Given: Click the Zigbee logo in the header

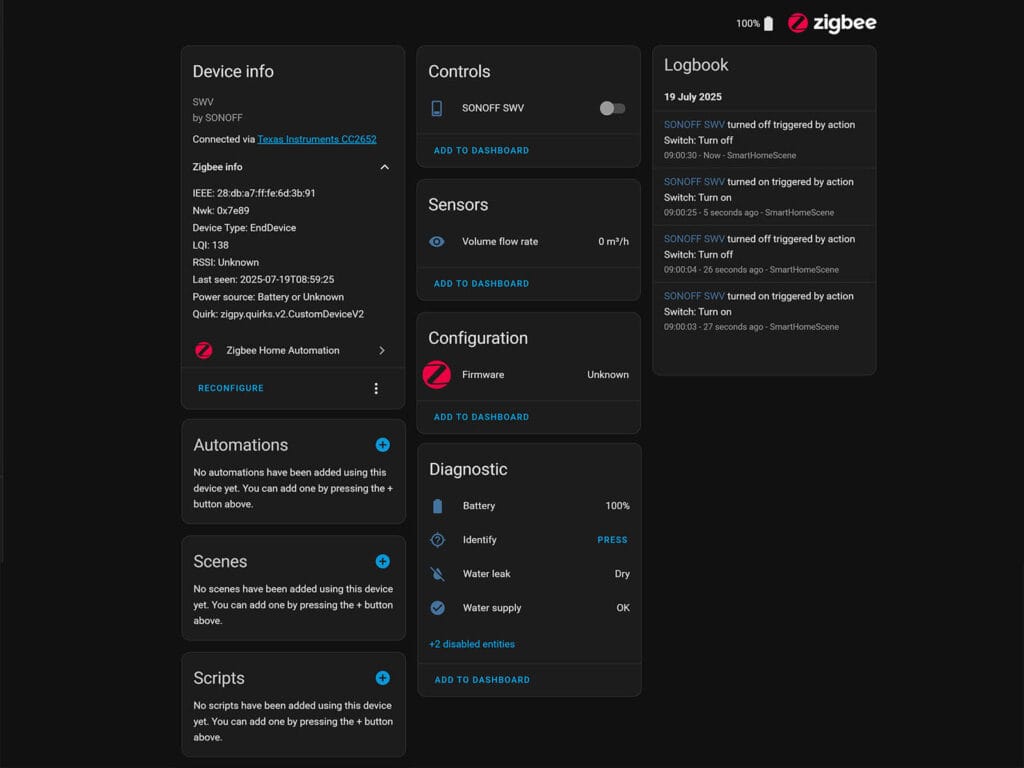Looking at the screenshot, I should click(x=831, y=24).
